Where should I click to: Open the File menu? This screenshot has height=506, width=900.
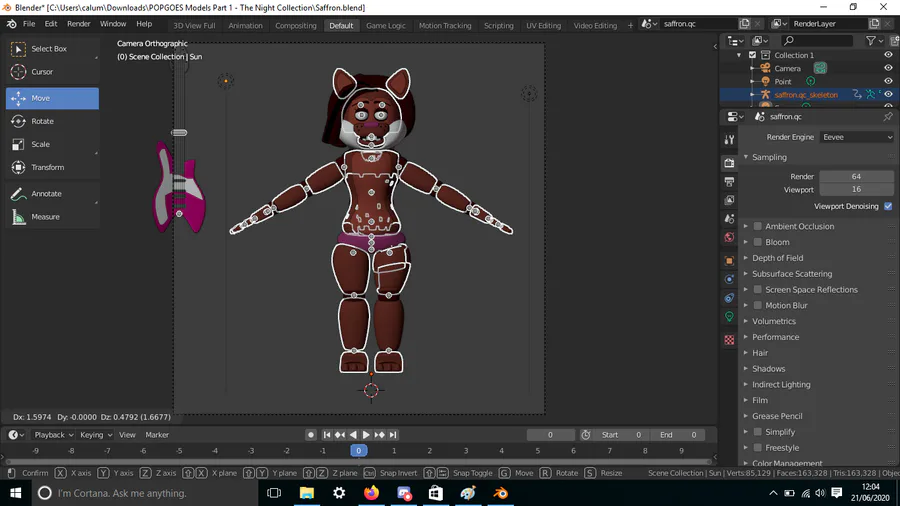tap(29, 24)
